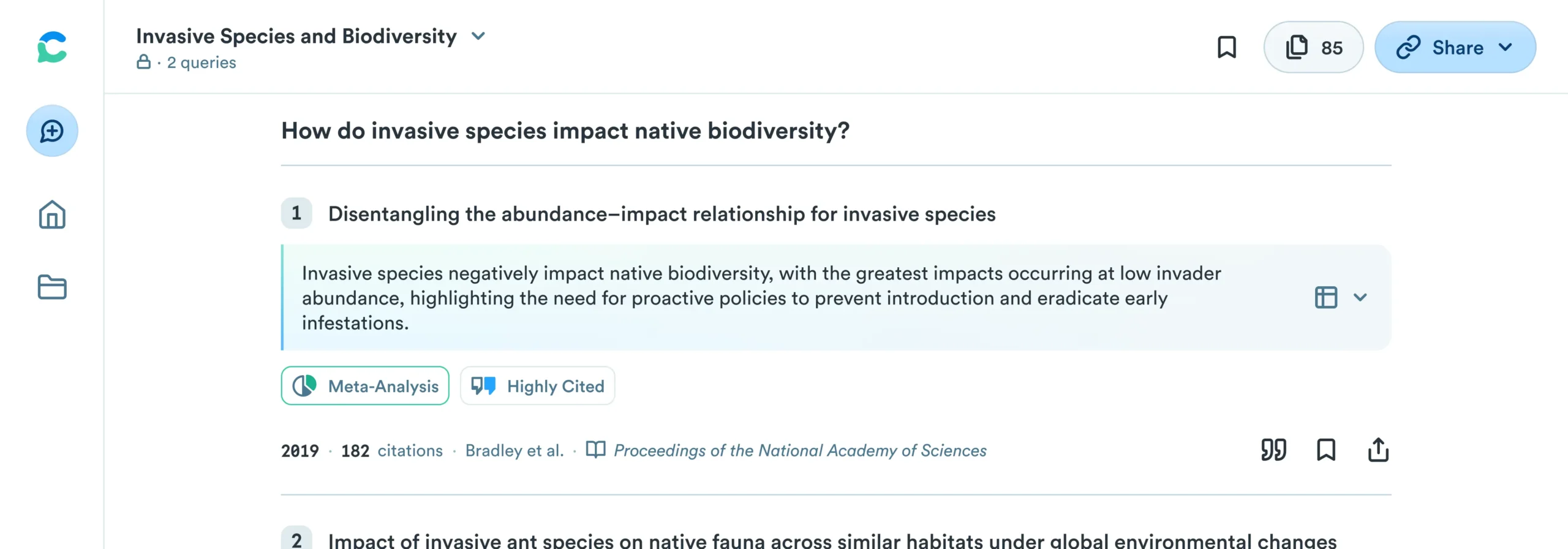Open Proceedings of the National Academy journal
The width and height of the screenshot is (1568, 549).
point(800,450)
